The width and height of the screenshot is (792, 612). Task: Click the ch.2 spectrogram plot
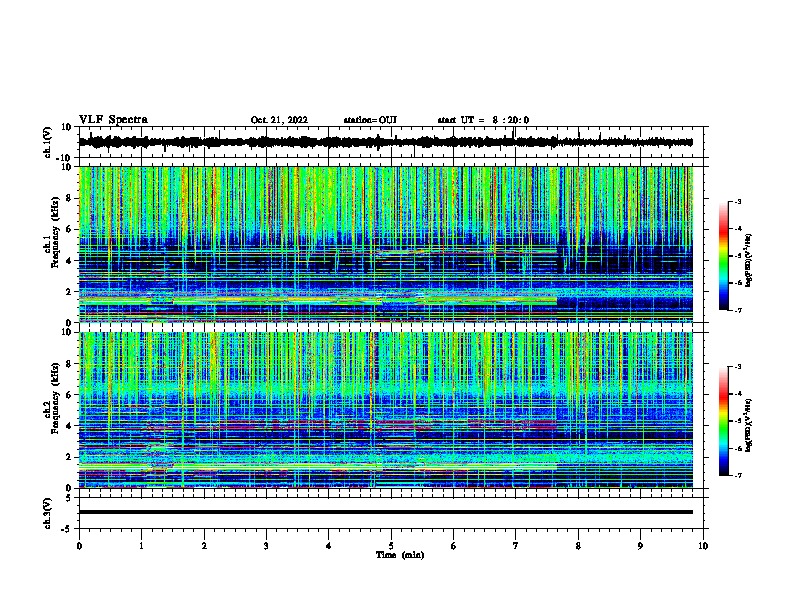point(386,410)
